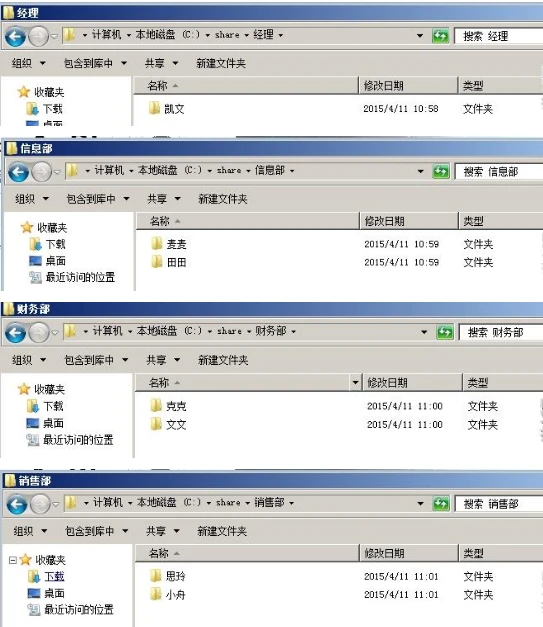Click Back arrow in 销售部 window
The image size is (543, 627).
(x=17, y=504)
